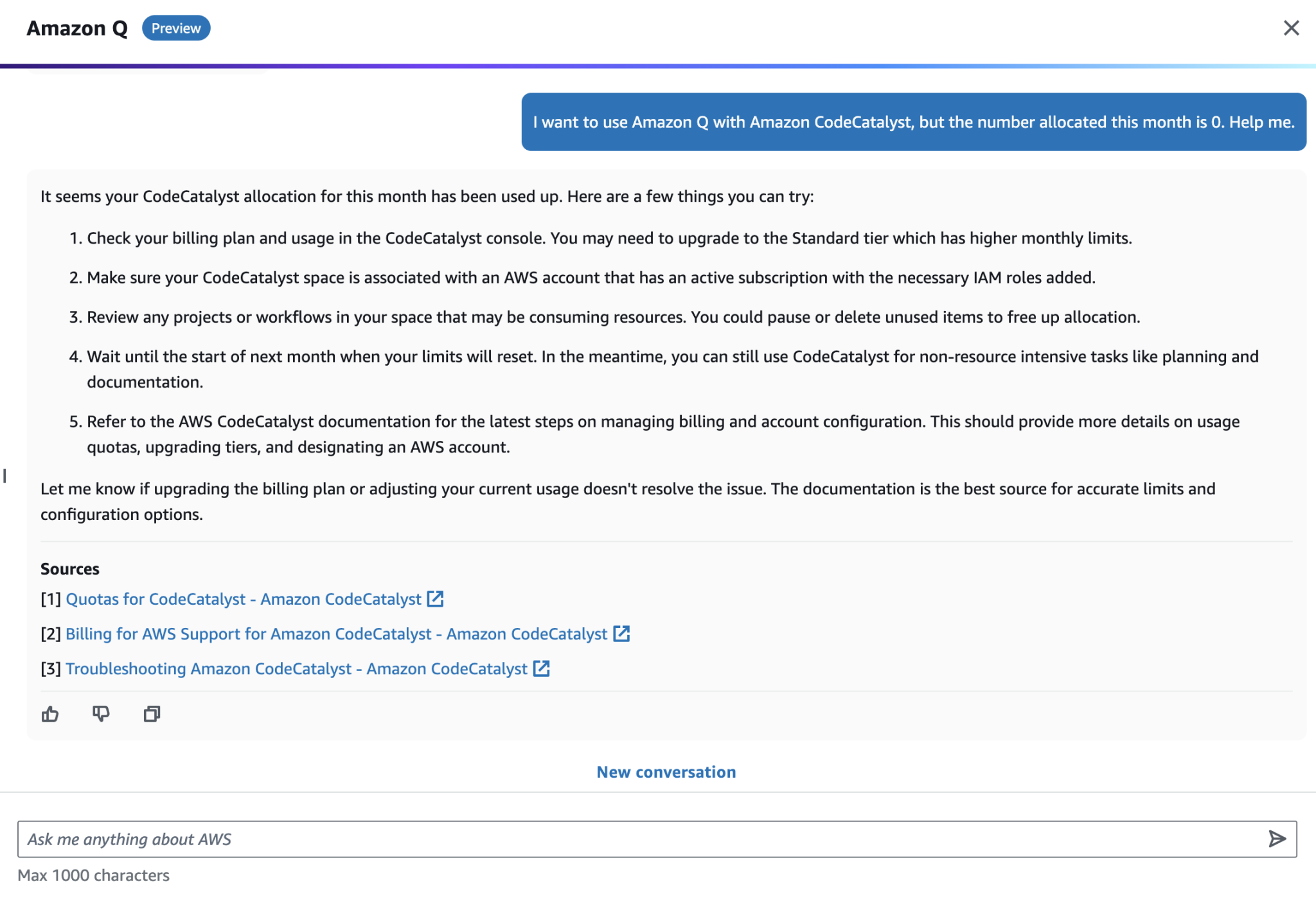Open Billing for AWS Support source link
Viewport: 1316px width, 903px height.
click(x=337, y=634)
